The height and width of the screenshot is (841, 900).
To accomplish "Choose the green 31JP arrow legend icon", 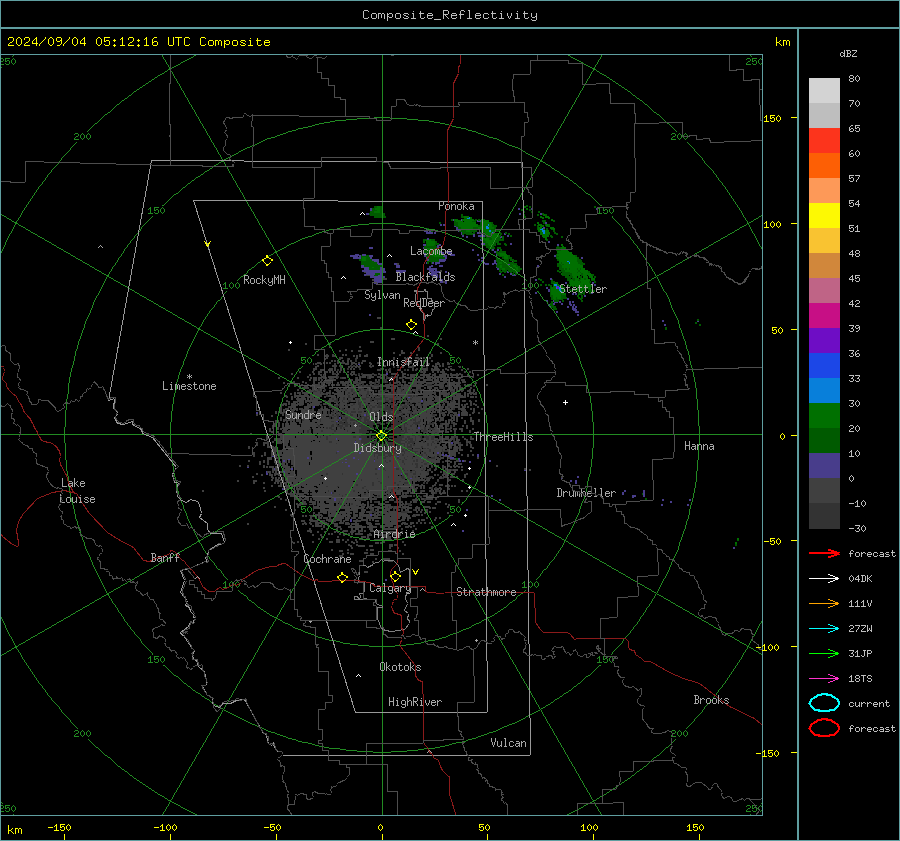I will pyautogui.click(x=824, y=653).
